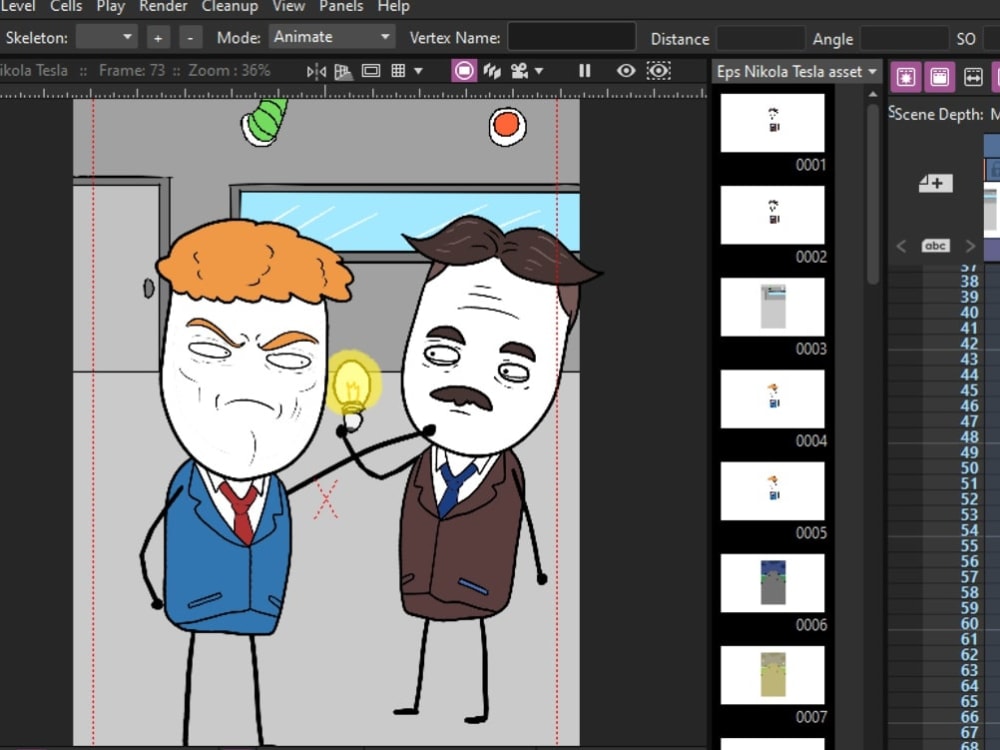Select level strip frame 0006 thumbnail

coord(772,583)
